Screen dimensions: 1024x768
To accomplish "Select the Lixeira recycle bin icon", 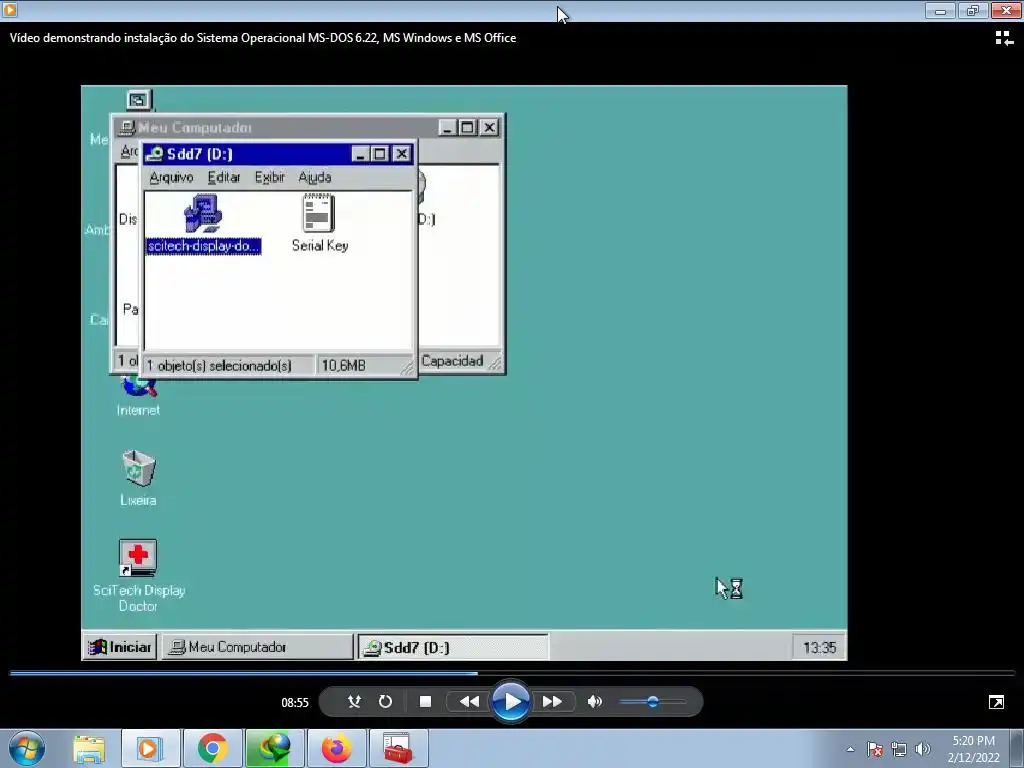I will point(138,478).
